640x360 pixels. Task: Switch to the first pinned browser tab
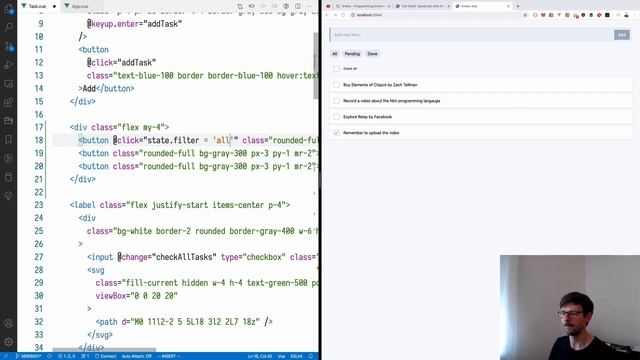[x=328, y=6]
